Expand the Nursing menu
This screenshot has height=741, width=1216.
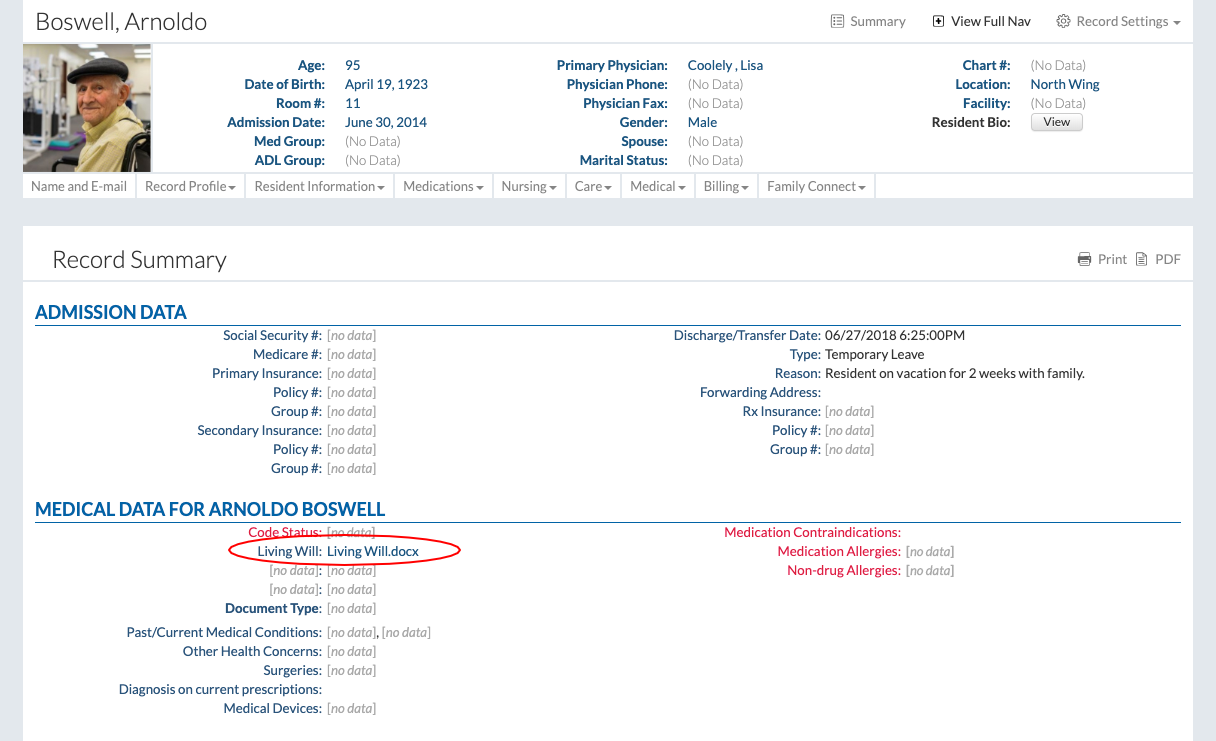click(528, 186)
